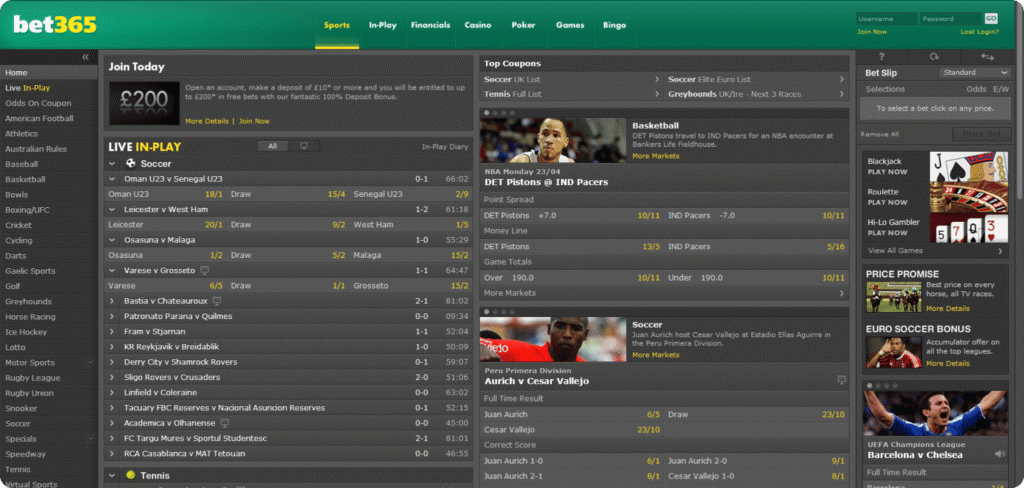
Task: Open the Poker tab
Action: pos(523,25)
